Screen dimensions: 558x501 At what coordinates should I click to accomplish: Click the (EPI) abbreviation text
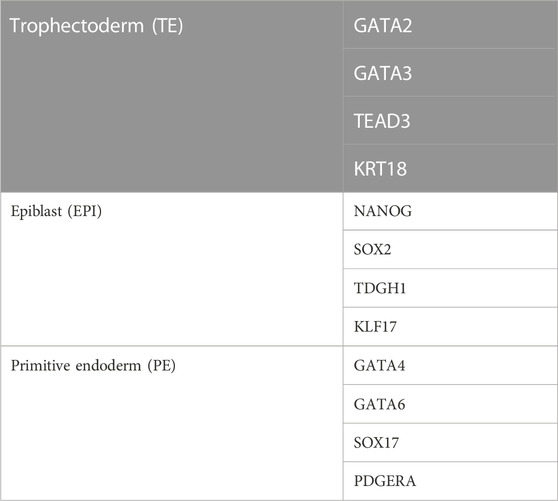85,211
